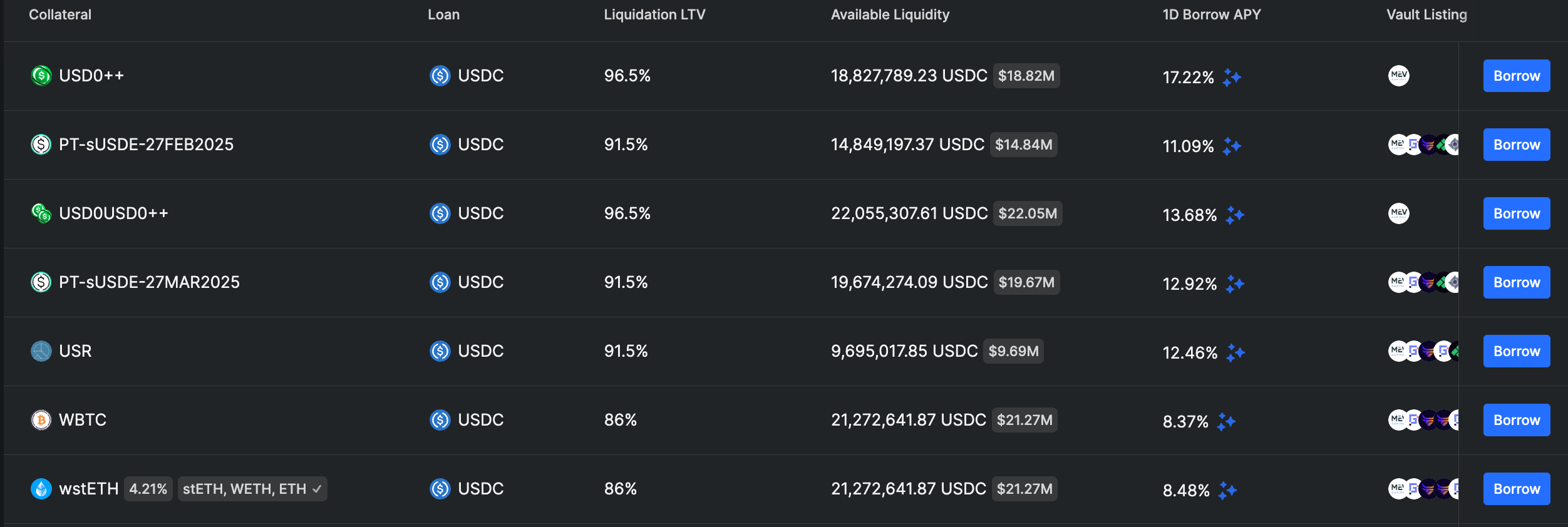The height and width of the screenshot is (527, 1568).
Task: Click the USR collateral token icon
Action: pos(41,351)
